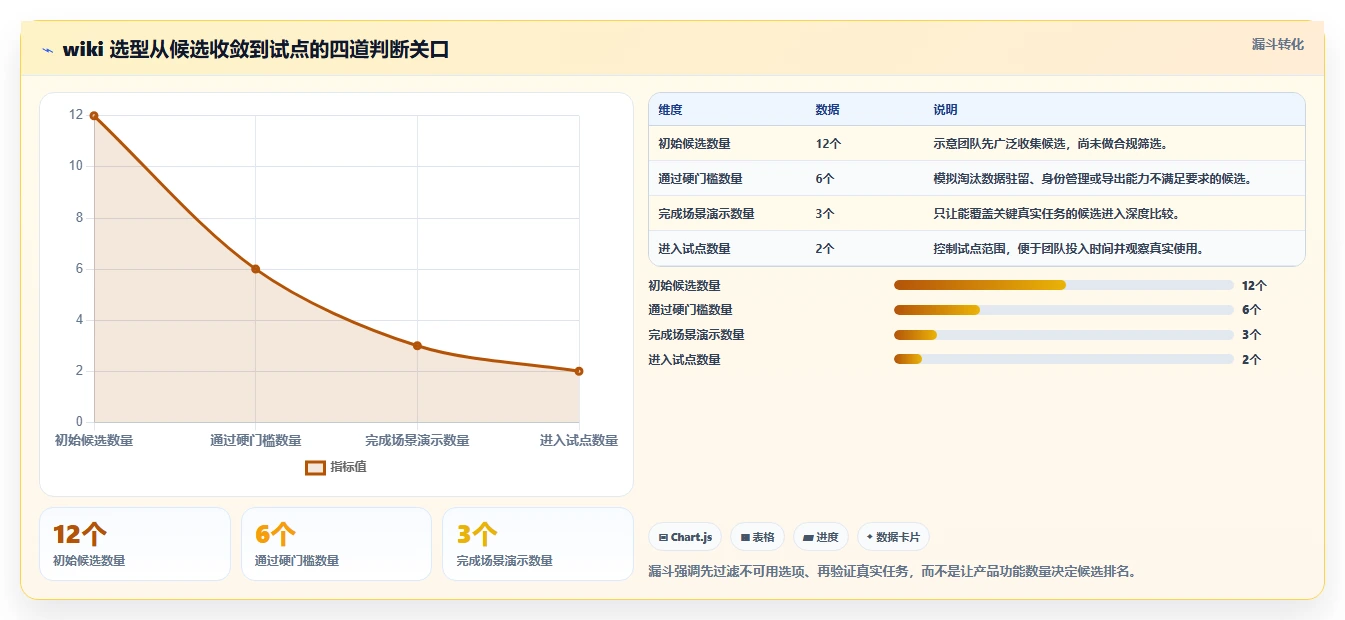
Task: Click the 6个 cell in the table
Action: tap(825, 179)
